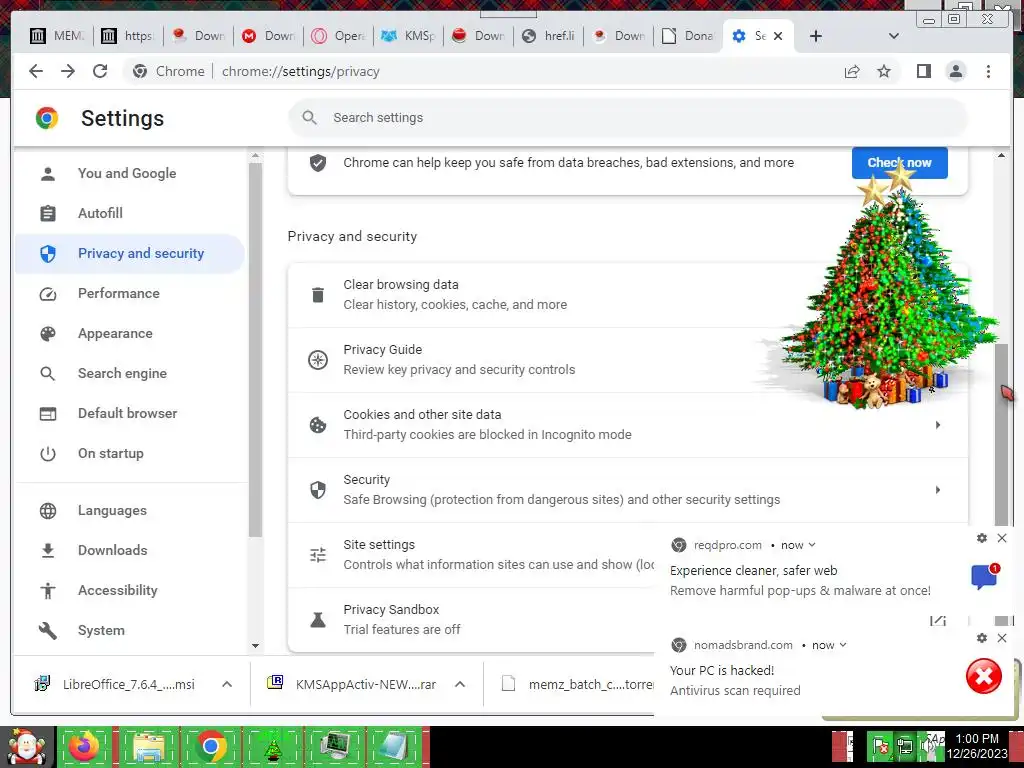Open reqdpro.com notification settings gear

[x=982, y=538]
